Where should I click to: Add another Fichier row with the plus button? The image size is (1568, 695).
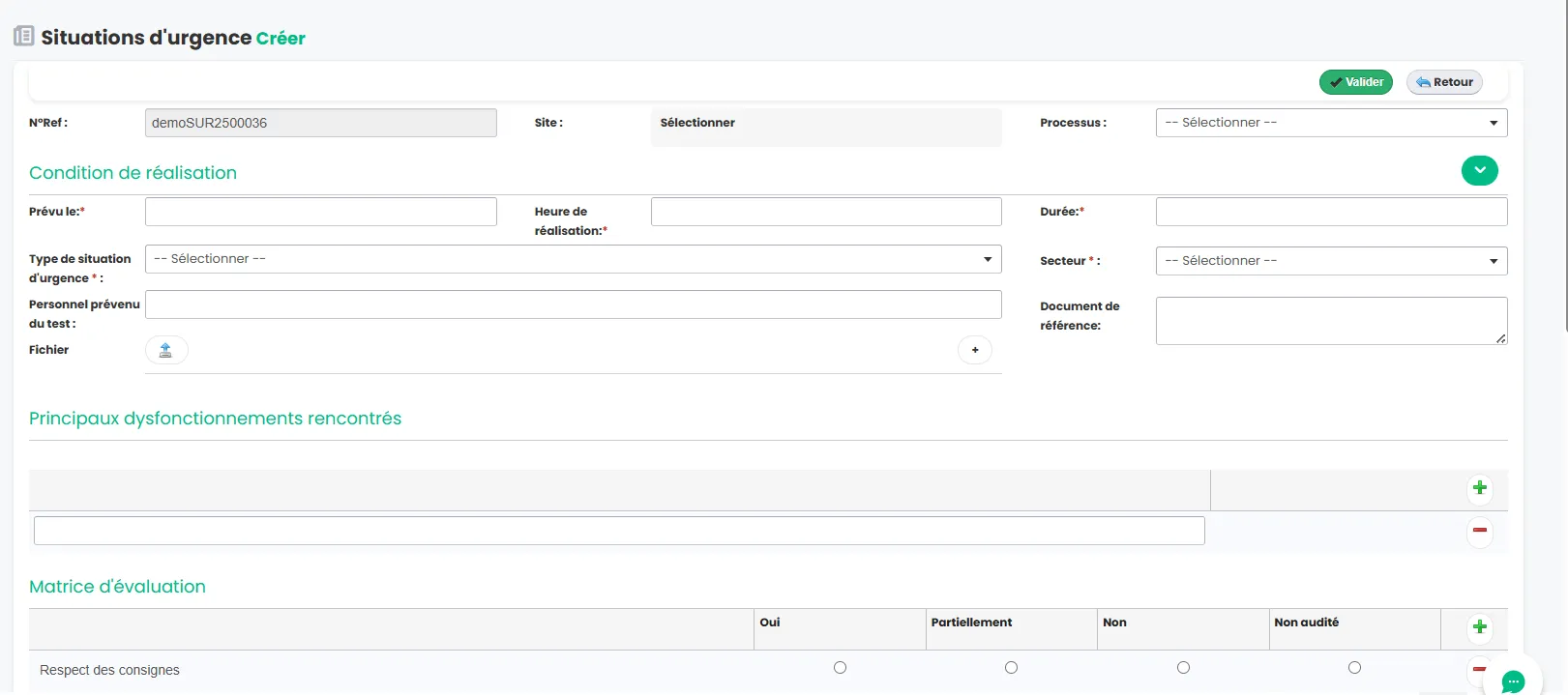tap(975, 350)
